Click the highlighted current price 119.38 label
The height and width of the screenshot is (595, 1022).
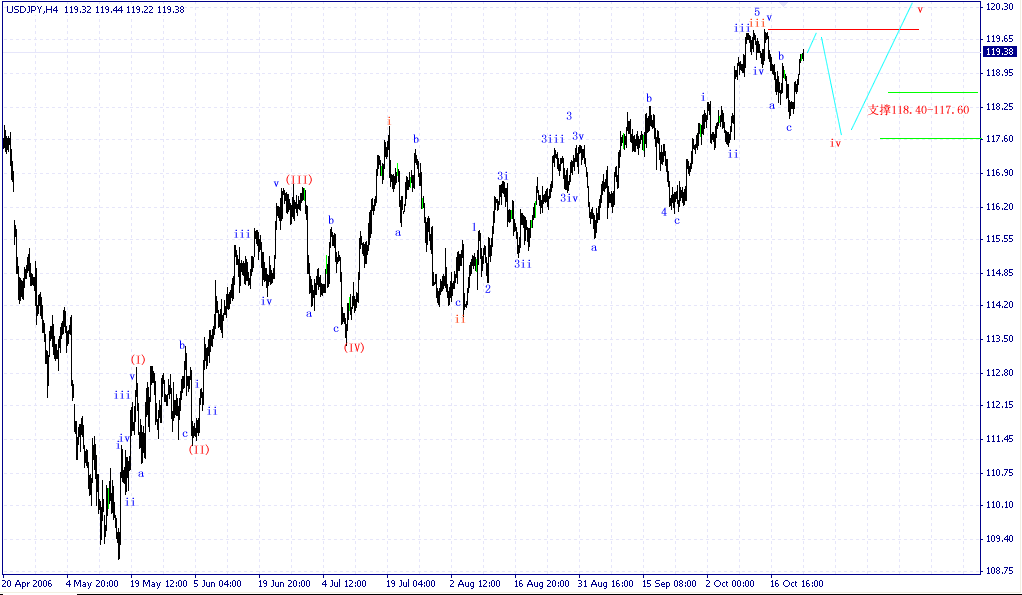point(1000,51)
